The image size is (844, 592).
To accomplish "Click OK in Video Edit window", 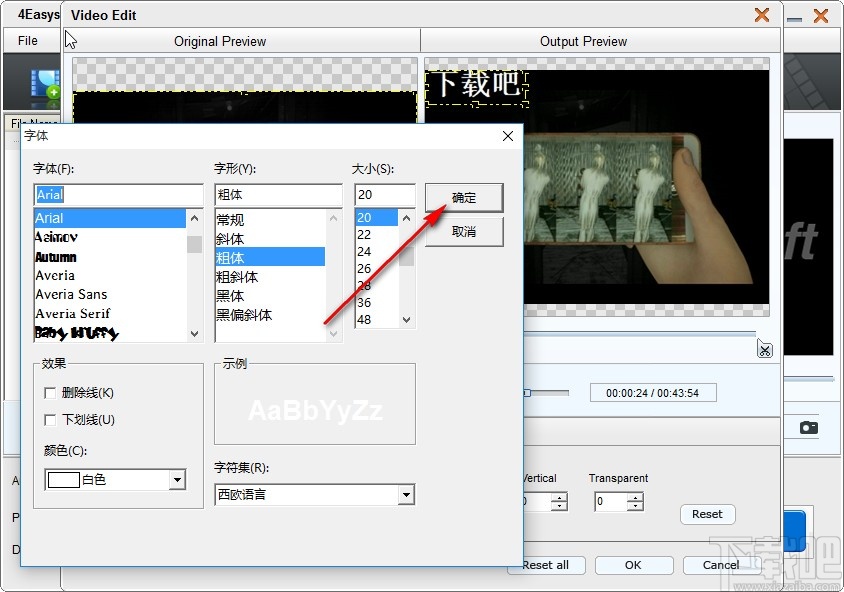I will coord(634,565).
